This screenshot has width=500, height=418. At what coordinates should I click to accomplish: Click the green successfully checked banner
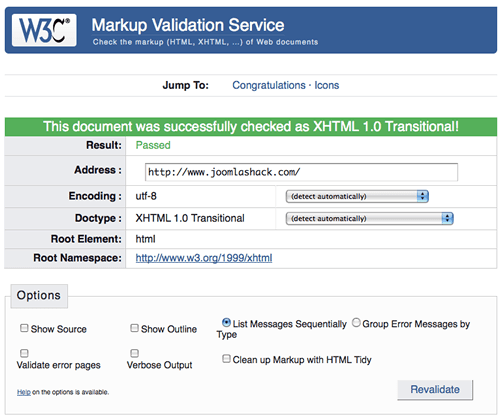[251, 127]
